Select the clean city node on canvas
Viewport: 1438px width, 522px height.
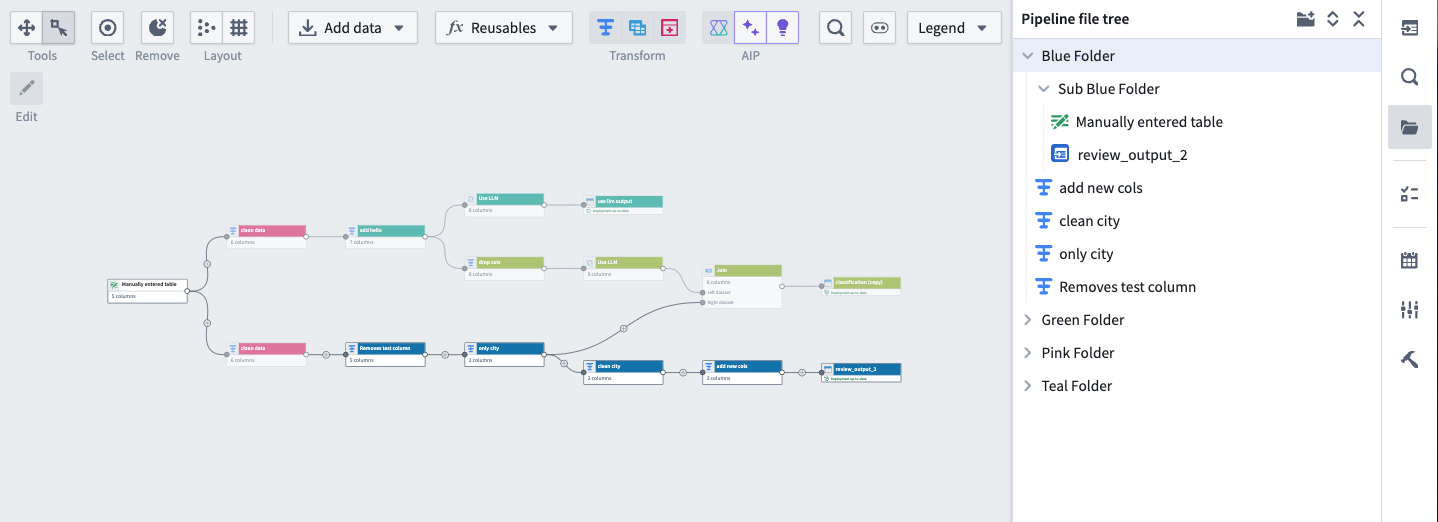click(623, 372)
